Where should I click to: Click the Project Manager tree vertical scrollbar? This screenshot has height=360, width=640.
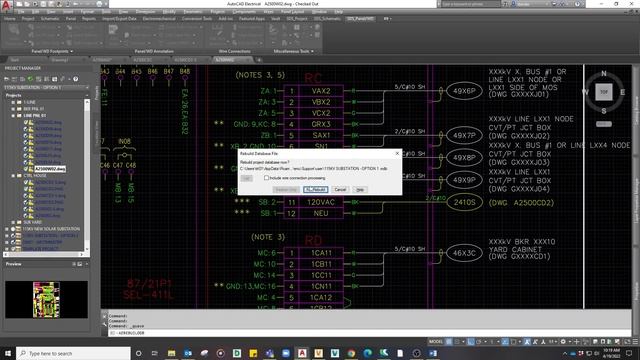point(87,176)
